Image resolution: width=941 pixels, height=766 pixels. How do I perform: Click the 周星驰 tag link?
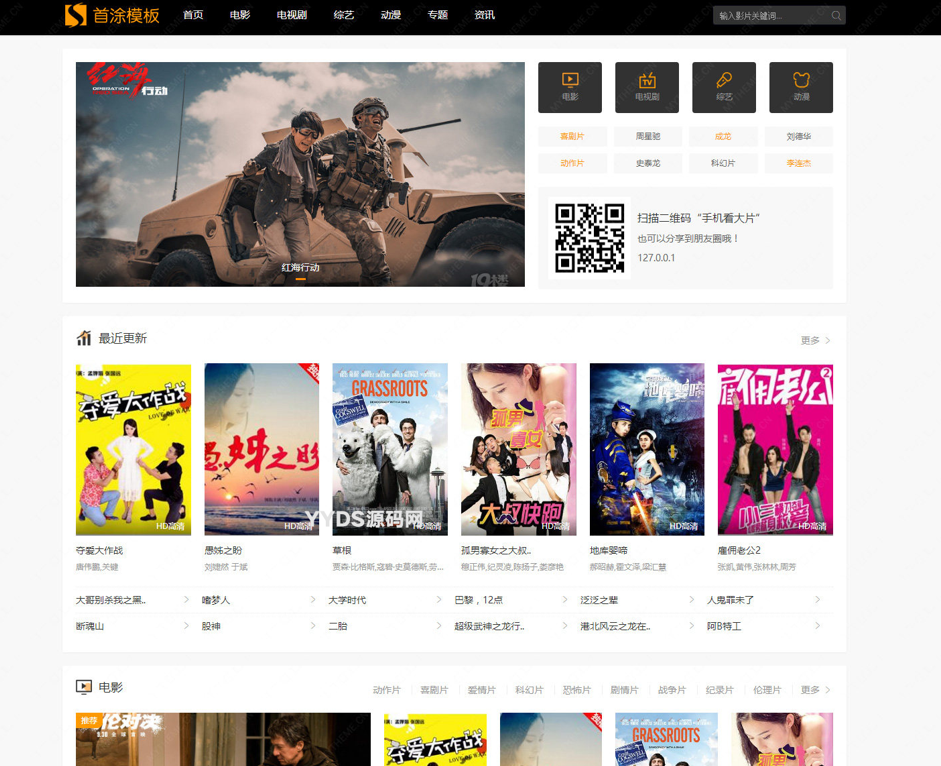[647, 137]
